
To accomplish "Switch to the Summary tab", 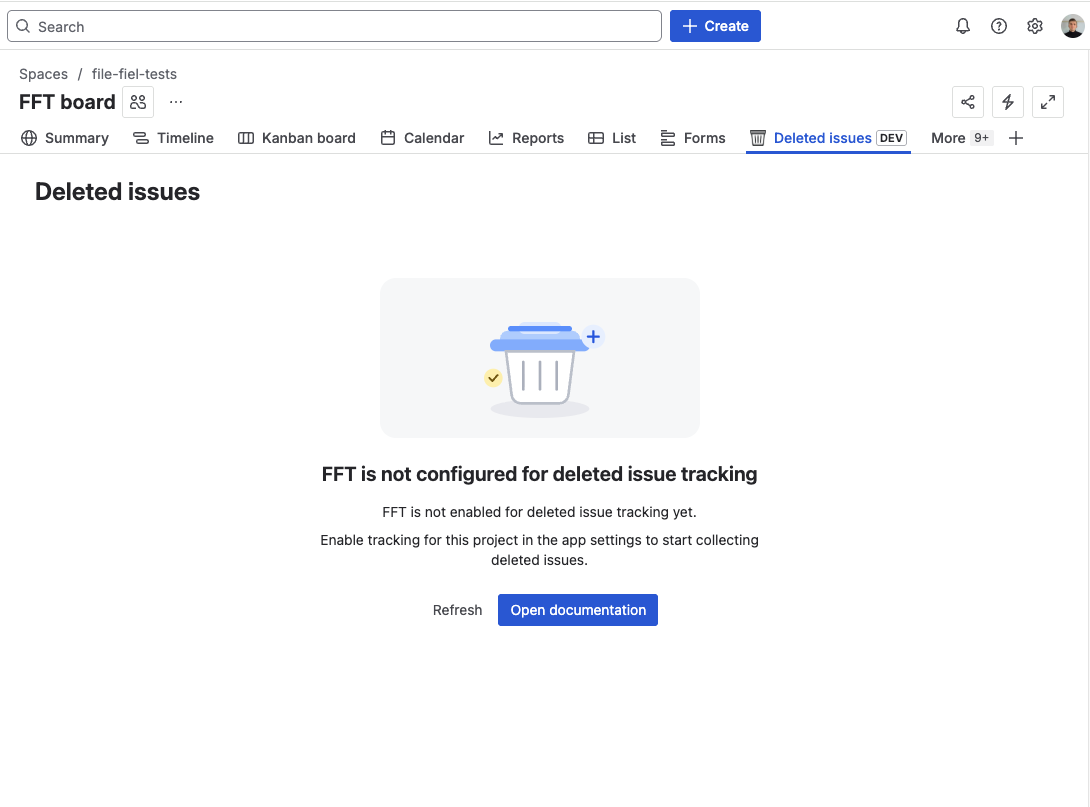I will click(x=65, y=138).
